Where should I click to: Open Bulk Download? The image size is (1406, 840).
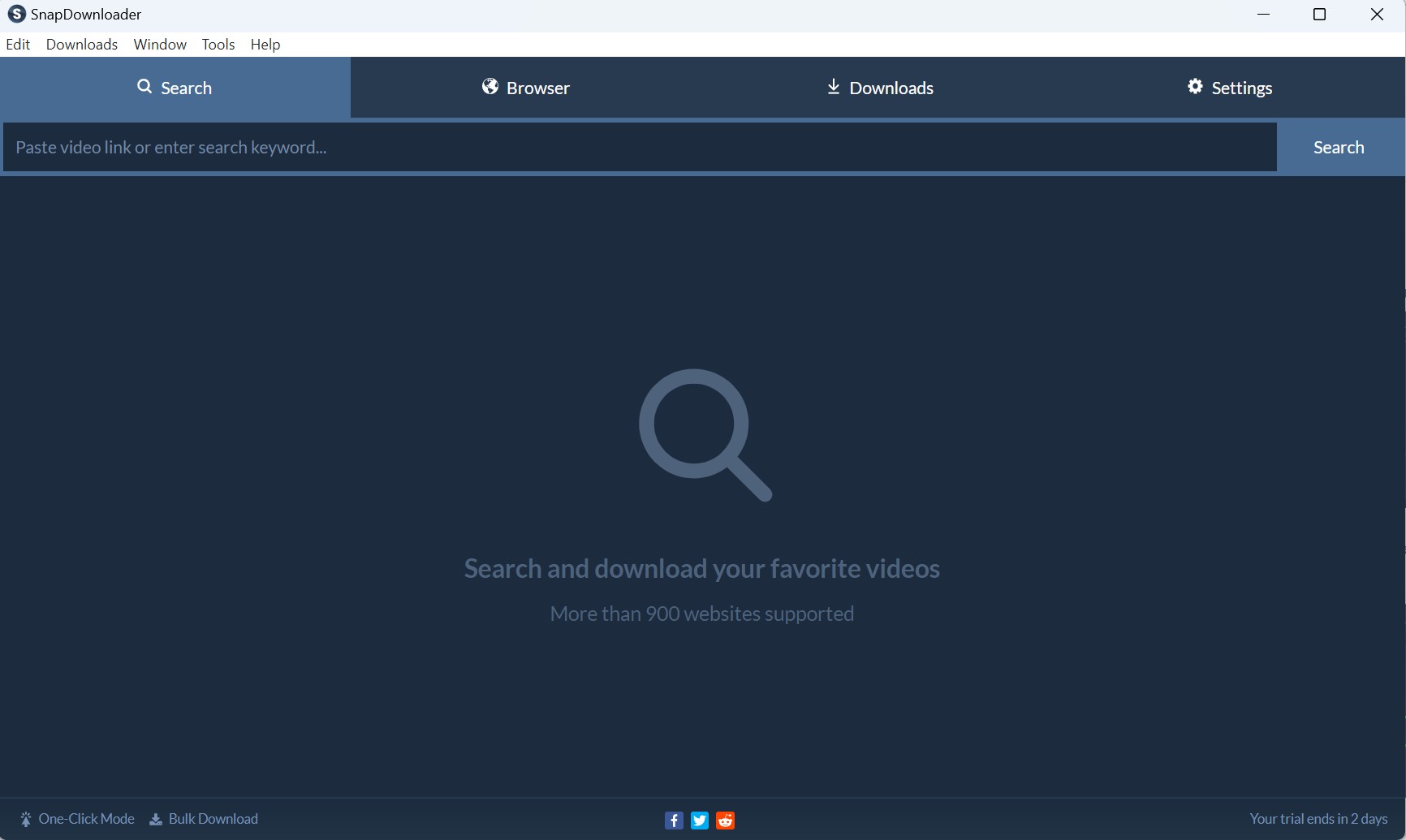click(x=204, y=819)
